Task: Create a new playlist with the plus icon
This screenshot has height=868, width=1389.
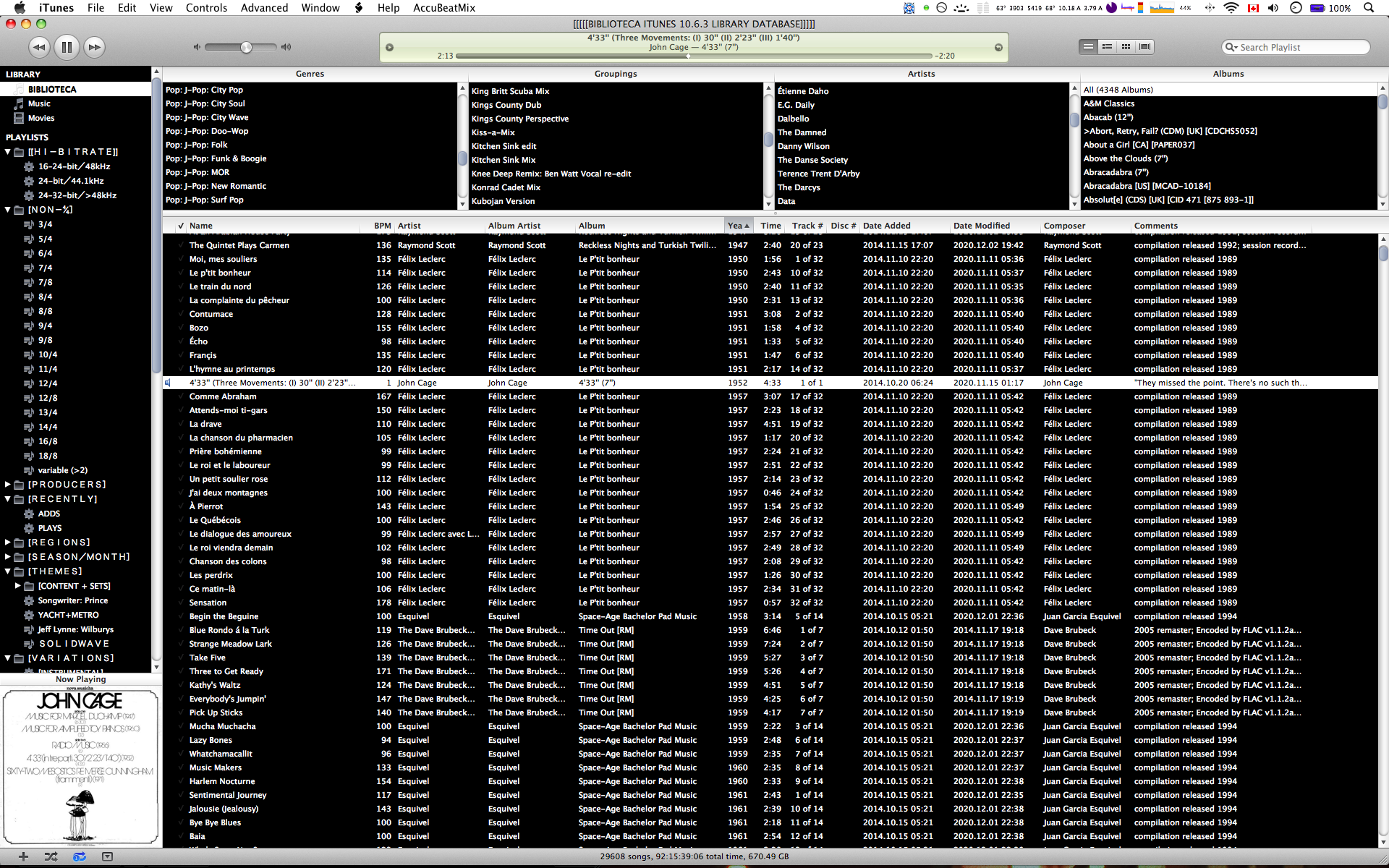Action: (24, 856)
